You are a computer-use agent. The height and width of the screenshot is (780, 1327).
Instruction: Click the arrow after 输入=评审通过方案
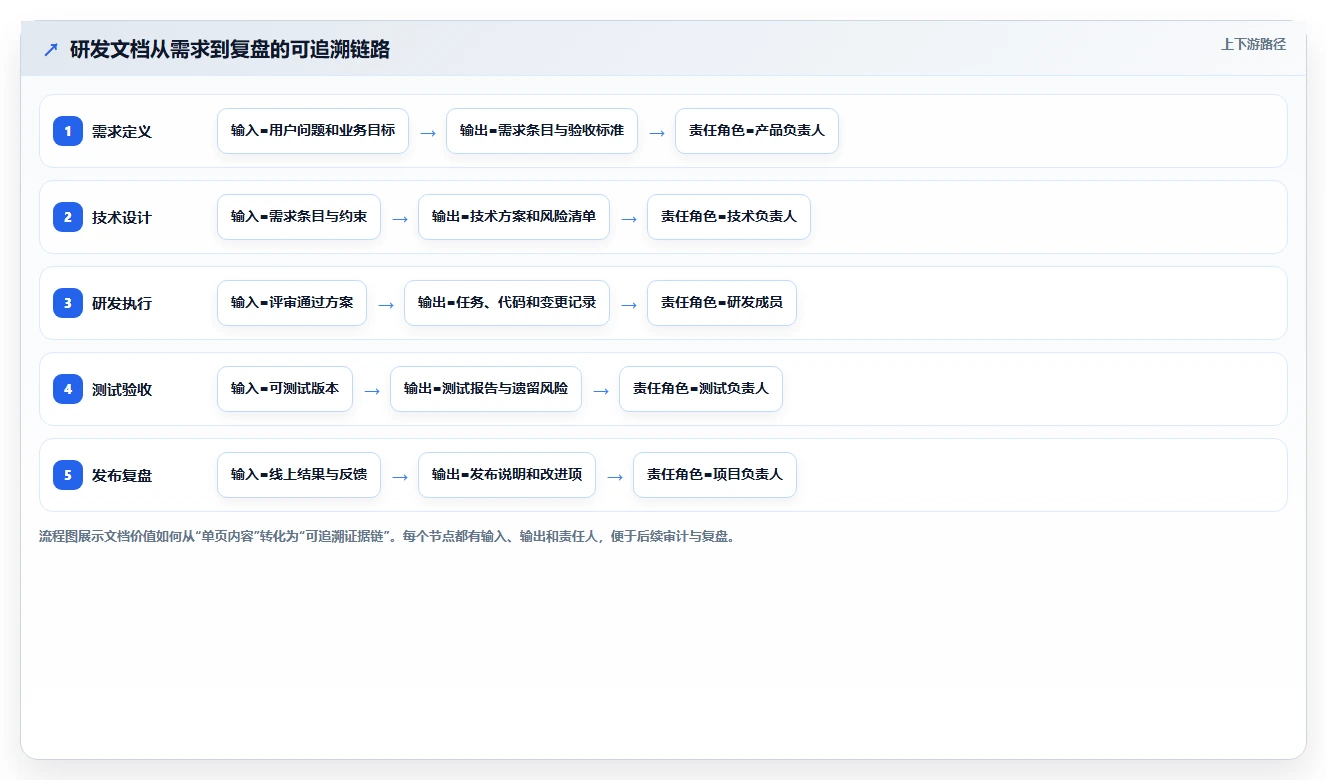click(x=386, y=304)
